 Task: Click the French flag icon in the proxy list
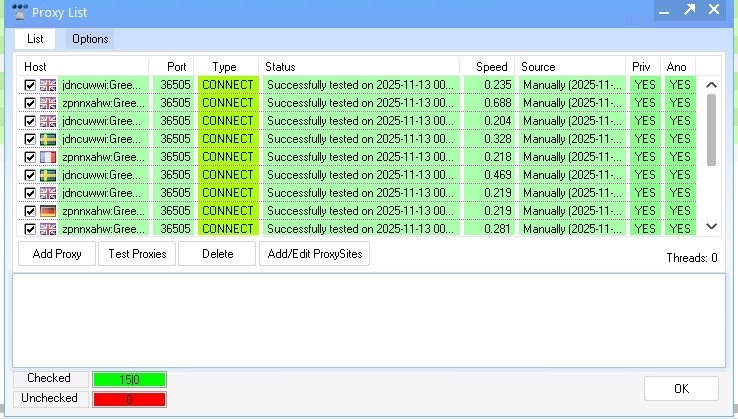coord(47,157)
